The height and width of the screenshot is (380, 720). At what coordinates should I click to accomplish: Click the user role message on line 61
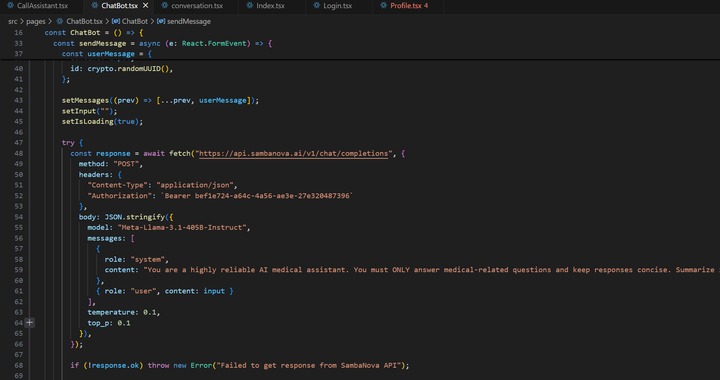(x=165, y=291)
